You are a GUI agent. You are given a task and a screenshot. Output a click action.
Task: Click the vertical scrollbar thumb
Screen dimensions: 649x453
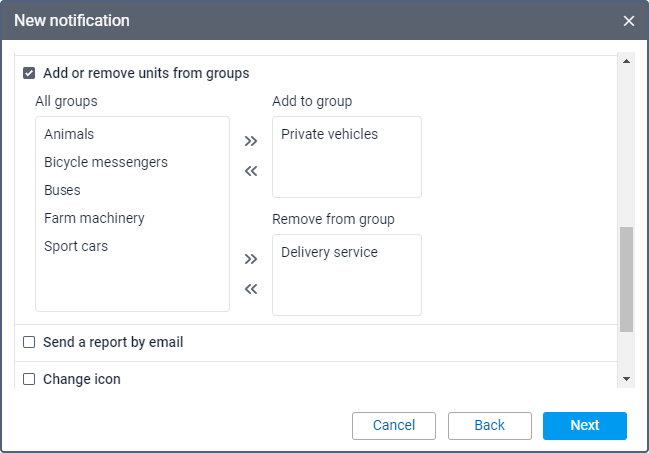click(626, 279)
